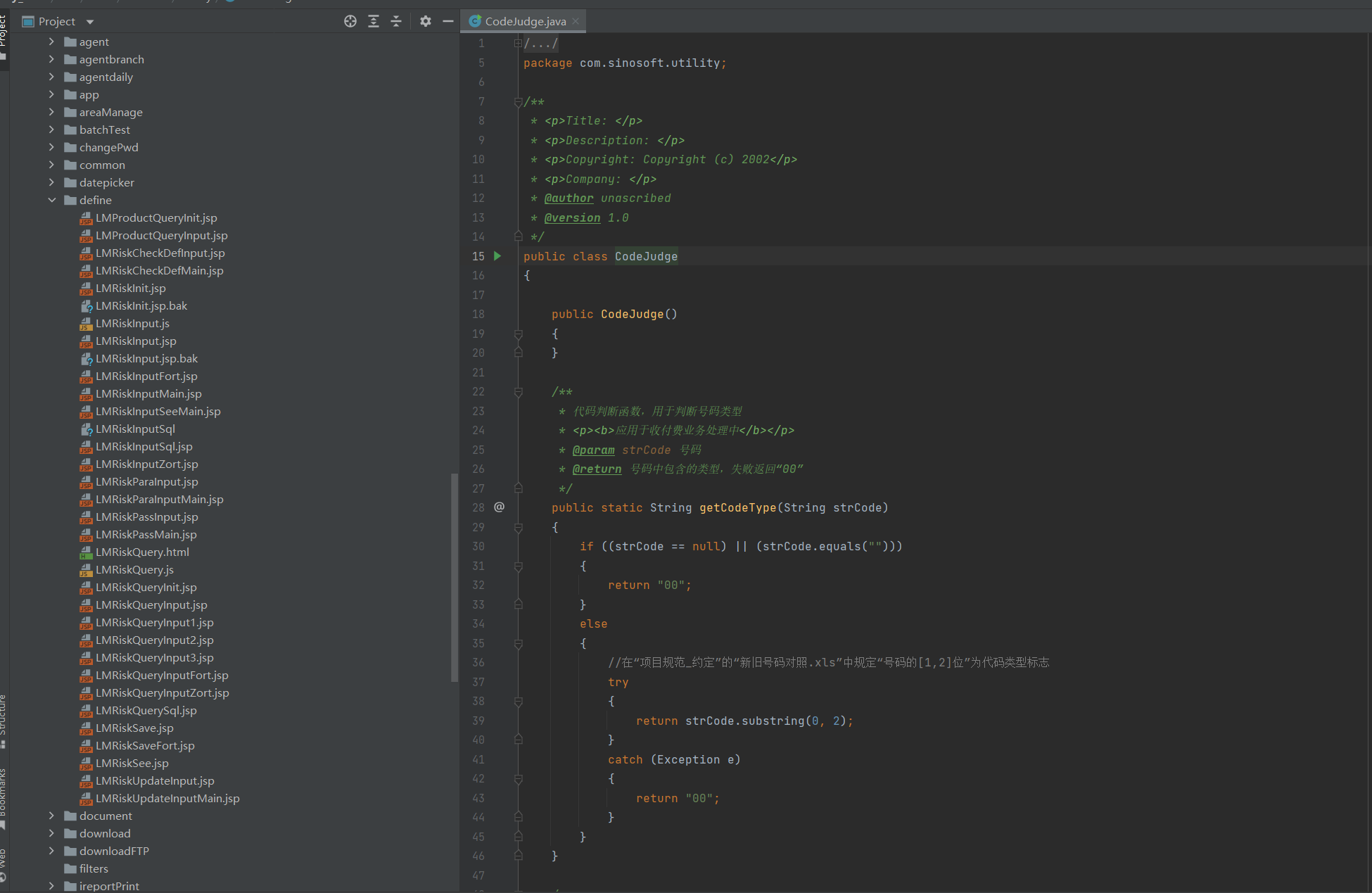Viewport: 1372px width, 893px height.
Task: Collapse the getCodeType method body fold on line 29
Action: (x=518, y=527)
